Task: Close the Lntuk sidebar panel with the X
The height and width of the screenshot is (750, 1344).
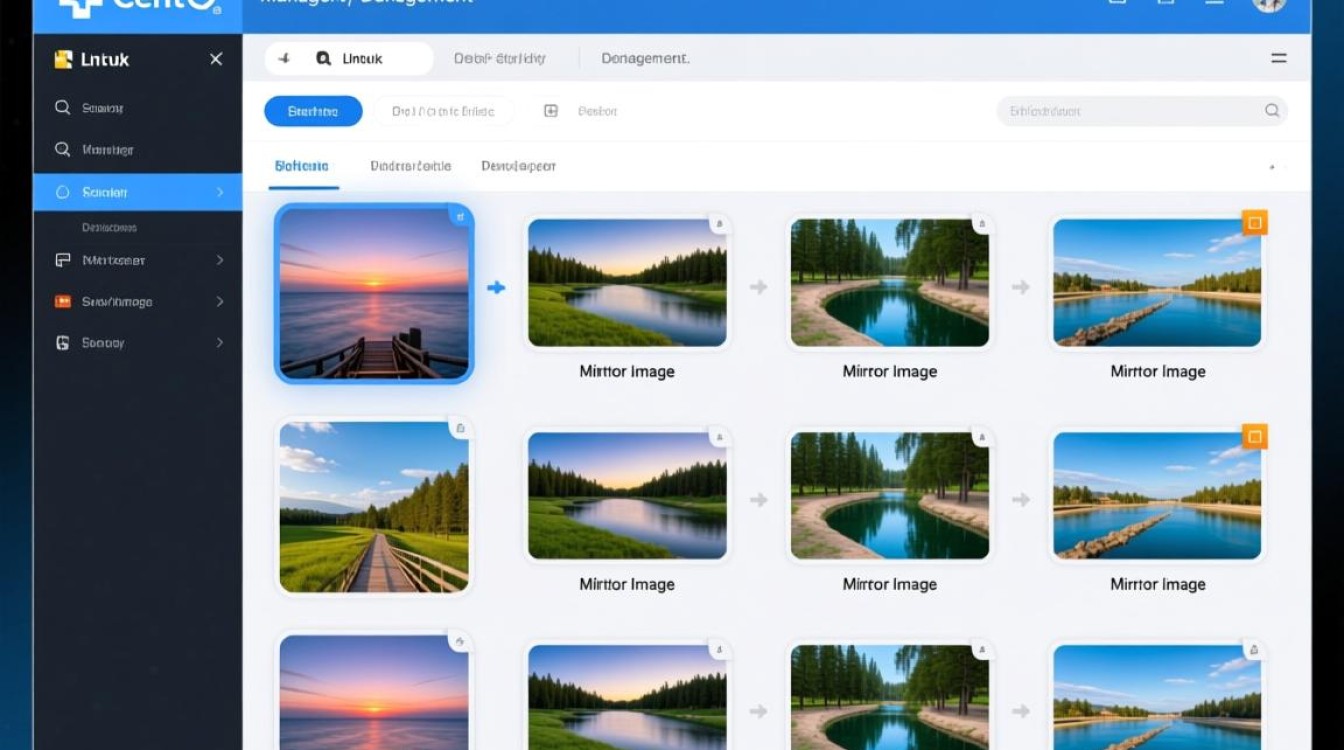Action: (216, 60)
